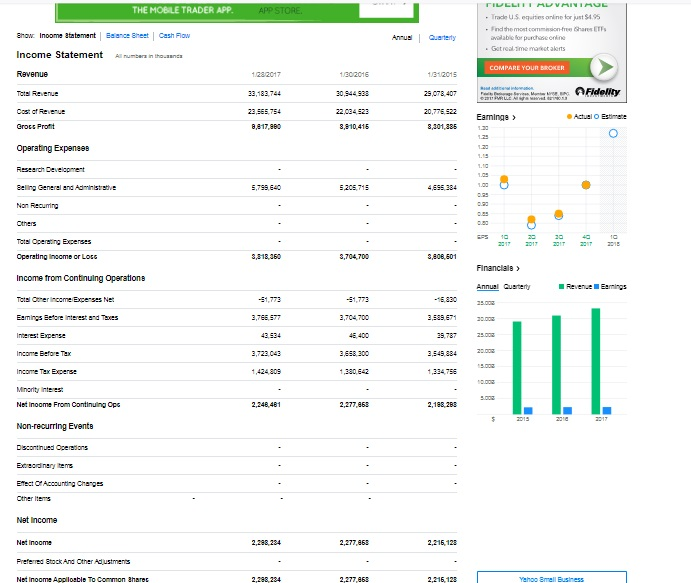Viewport: 691px width, 583px height.
Task: Click the Research Development row label
Action: pos(50,169)
